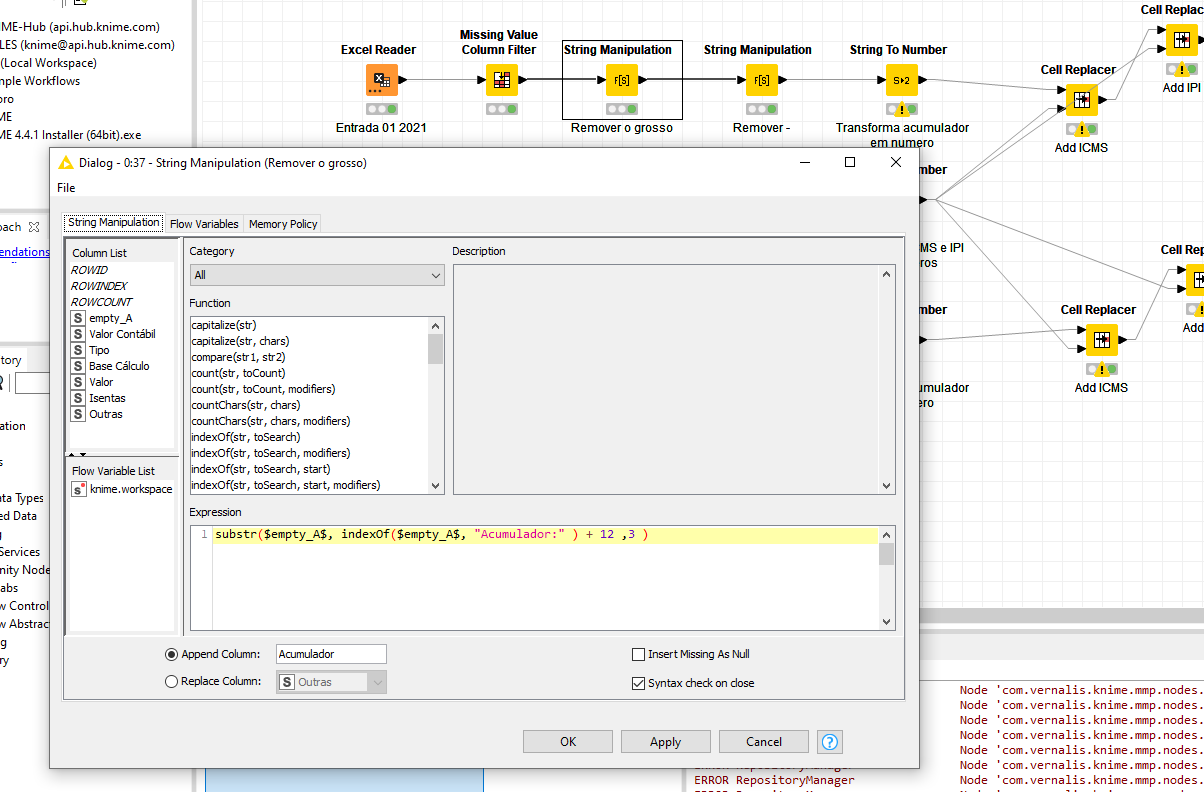1204x792 pixels.
Task: Click the Cancel button
Action: (763, 741)
